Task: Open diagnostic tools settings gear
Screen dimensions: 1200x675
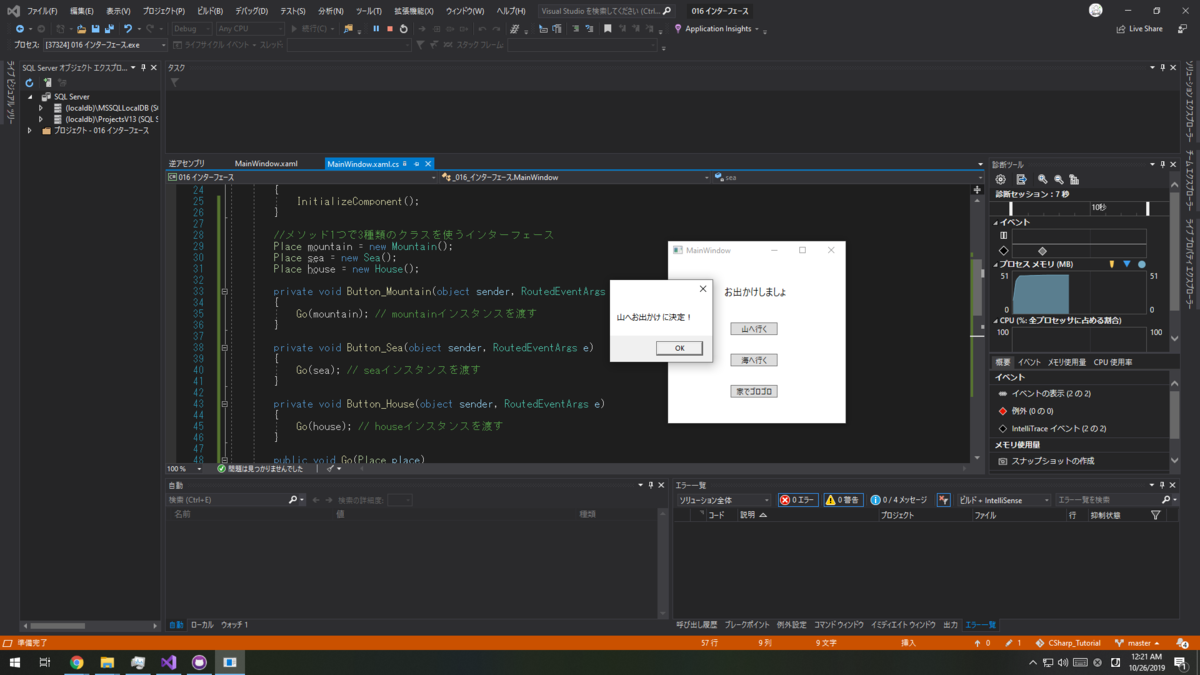Action: tap(1001, 179)
